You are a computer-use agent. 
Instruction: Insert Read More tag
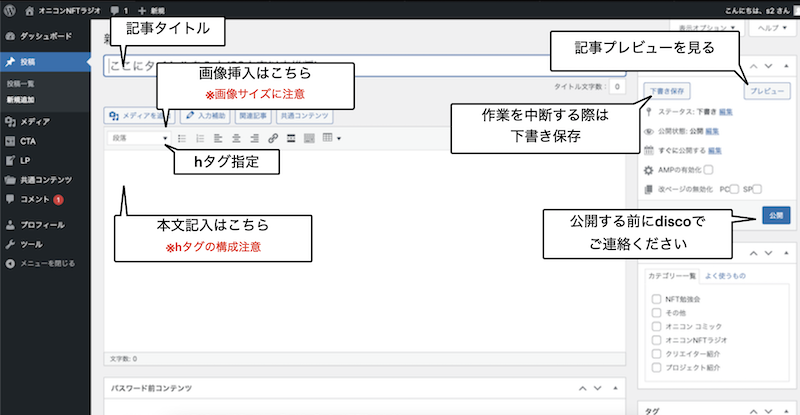tap(291, 138)
